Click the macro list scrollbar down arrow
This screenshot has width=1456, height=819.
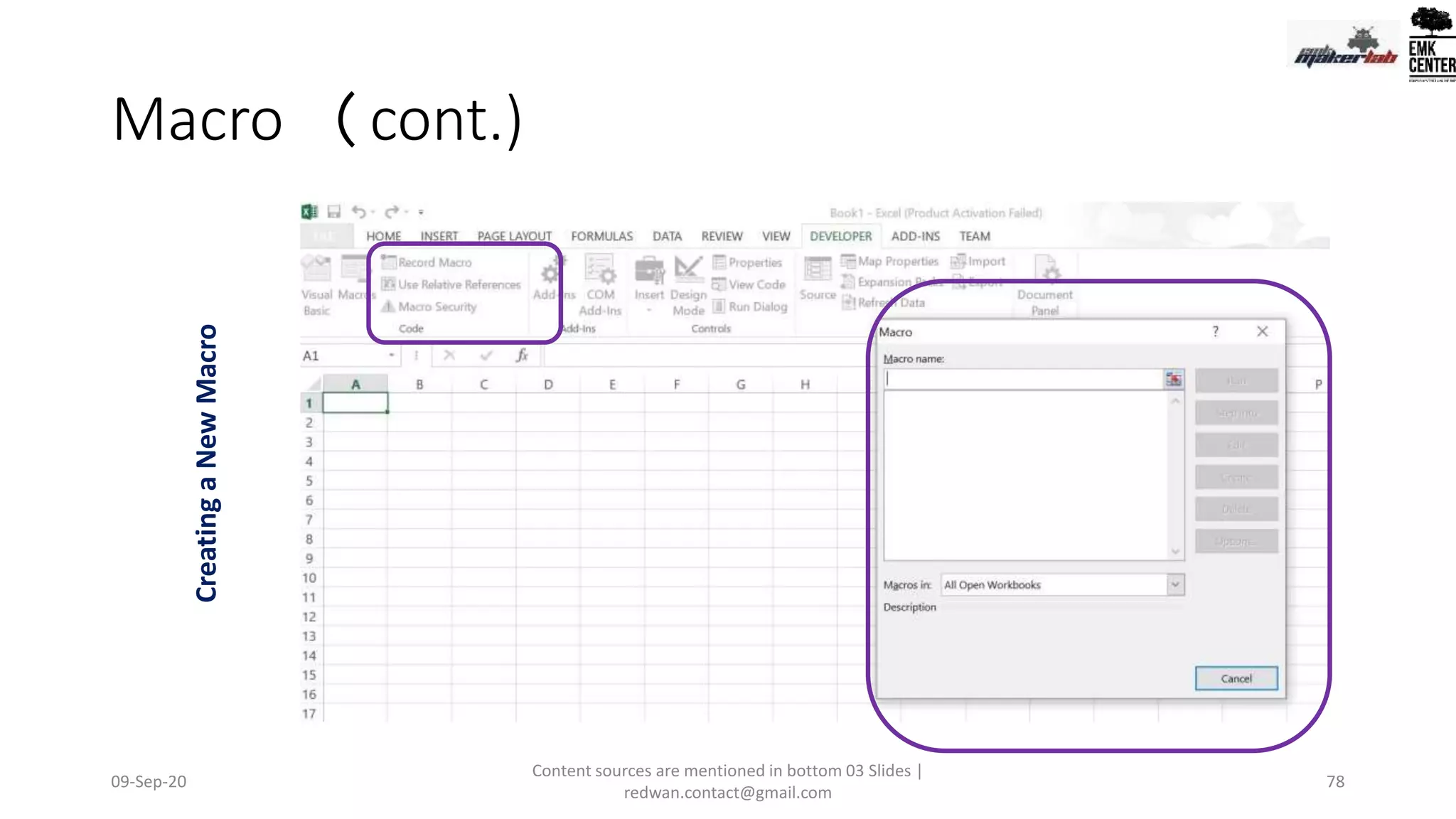coord(1175,551)
